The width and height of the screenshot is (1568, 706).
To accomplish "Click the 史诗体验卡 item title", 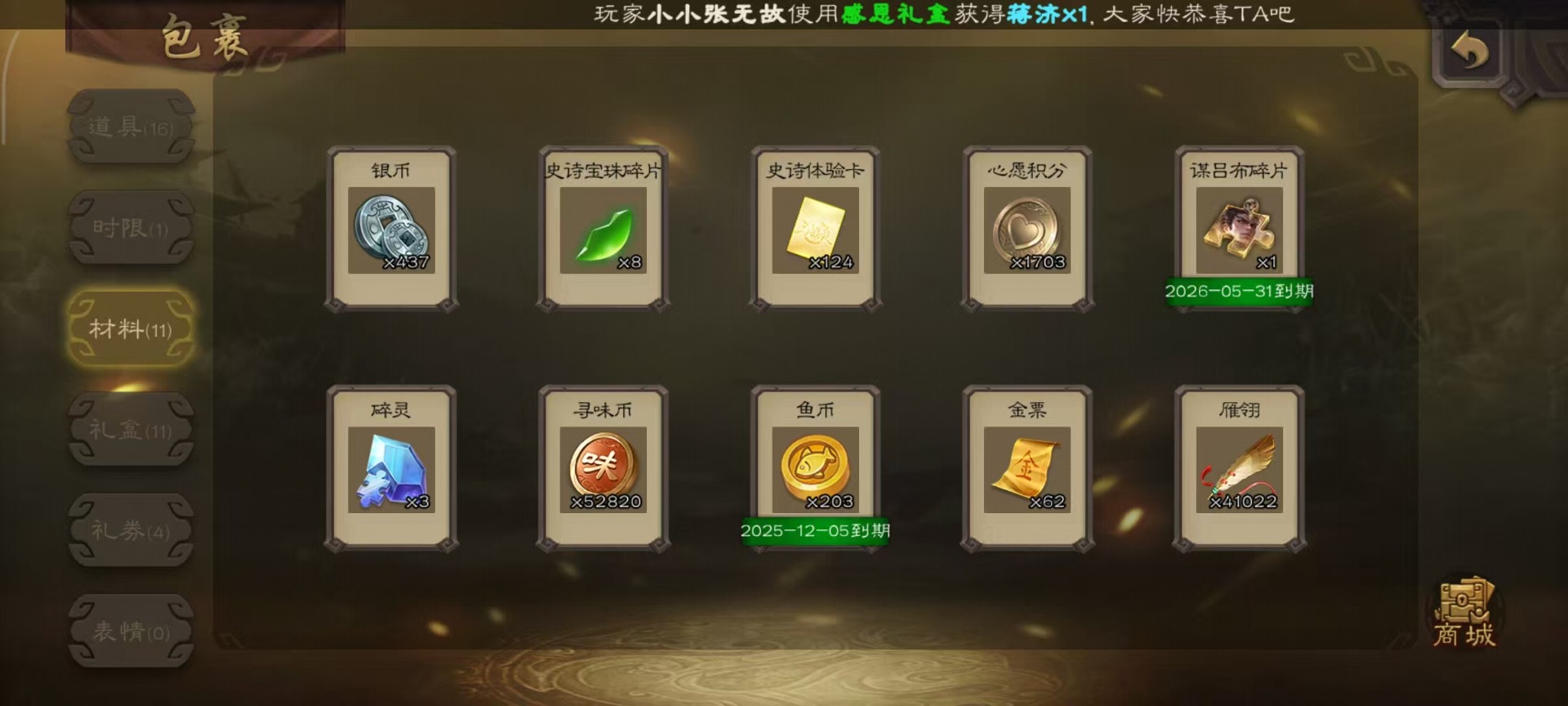I will pos(815,170).
